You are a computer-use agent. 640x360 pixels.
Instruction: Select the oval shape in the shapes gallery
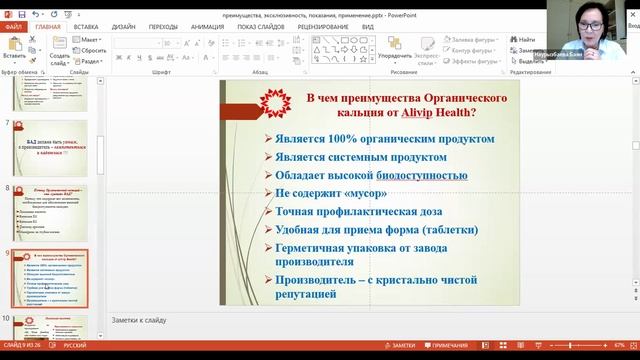pyautogui.click(x=354, y=40)
